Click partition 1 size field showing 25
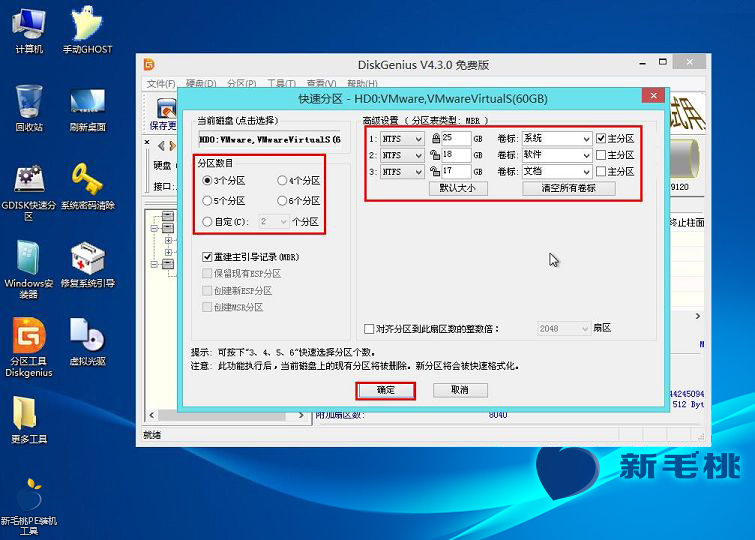This screenshot has width=755, height=540. coord(456,139)
